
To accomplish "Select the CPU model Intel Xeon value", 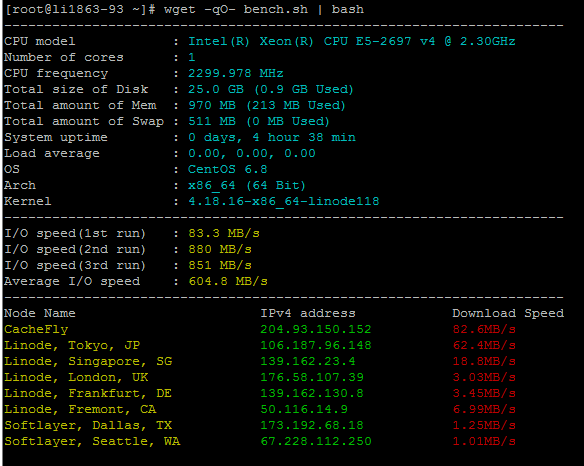I will pyautogui.click(x=352, y=41).
